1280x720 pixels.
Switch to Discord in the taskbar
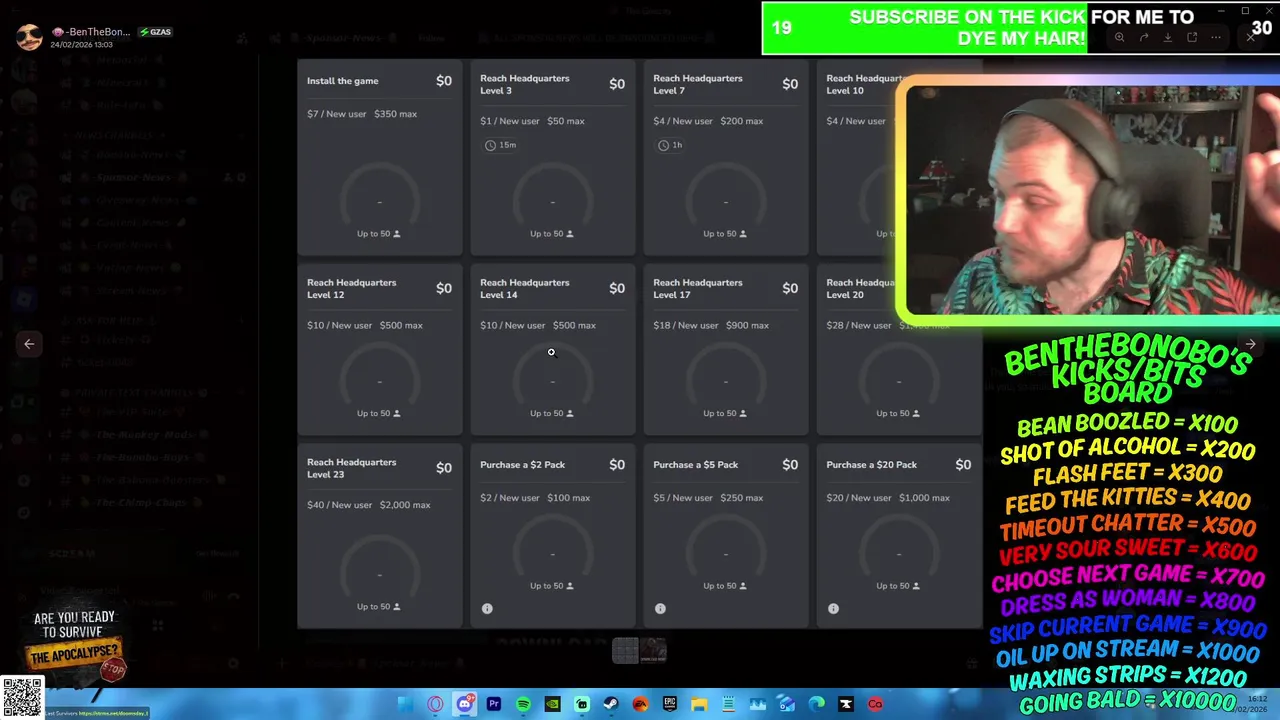tap(464, 704)
